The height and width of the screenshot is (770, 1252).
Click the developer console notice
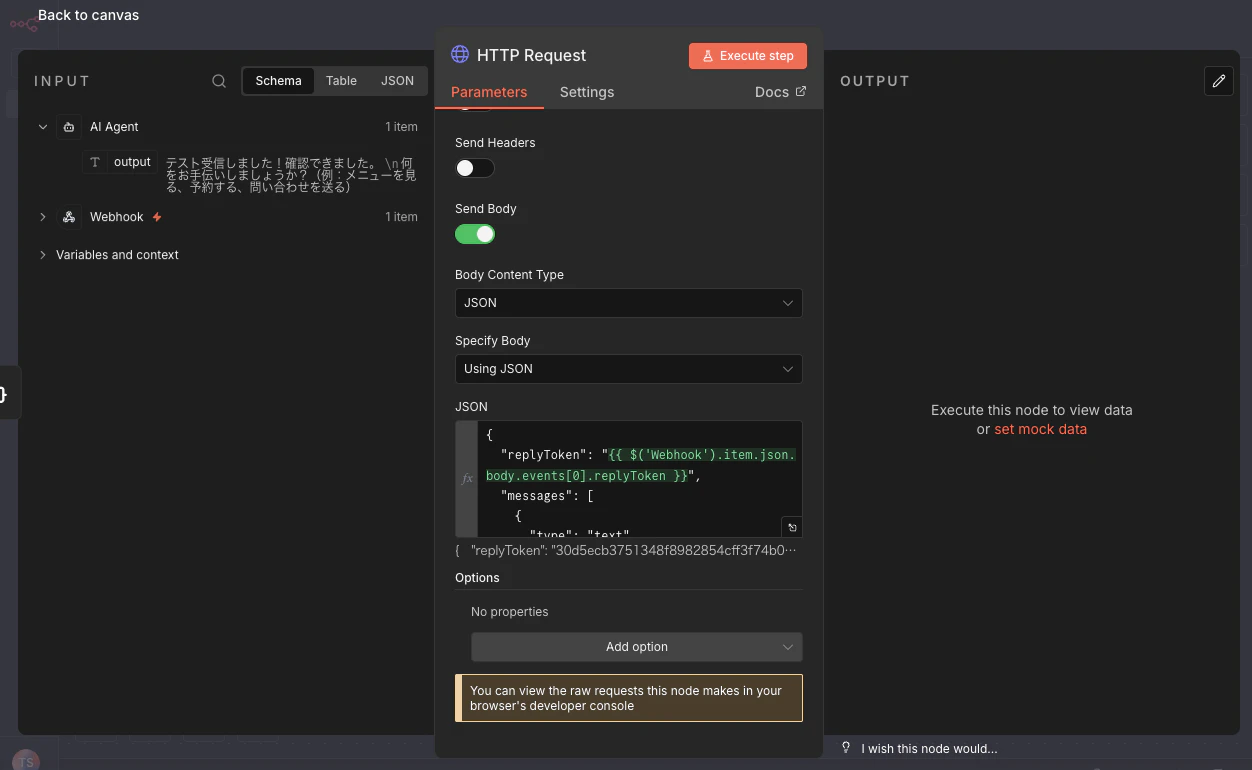pyautogui.click(x=629, y=698)
